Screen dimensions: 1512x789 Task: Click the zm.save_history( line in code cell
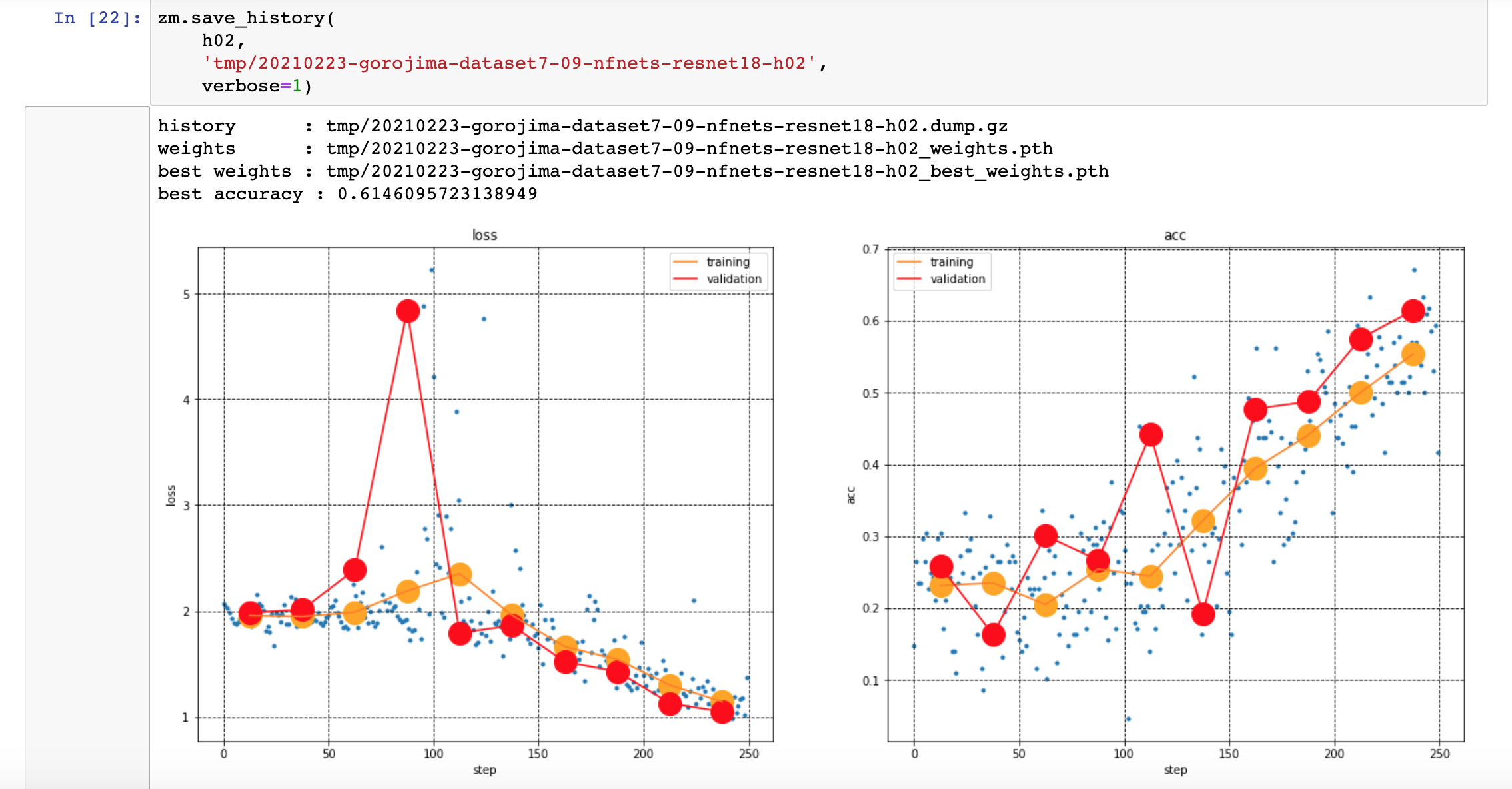(x=246, y=18)
